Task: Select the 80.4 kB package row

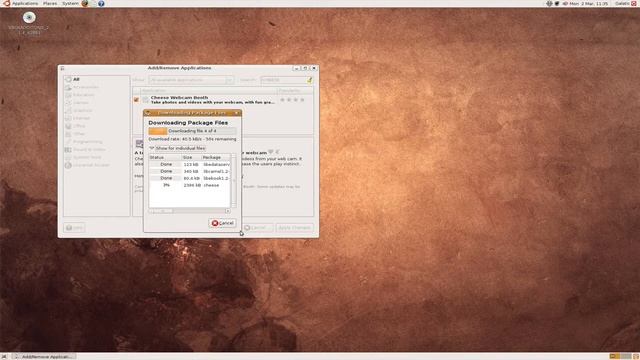Action: tap(189, 178)
